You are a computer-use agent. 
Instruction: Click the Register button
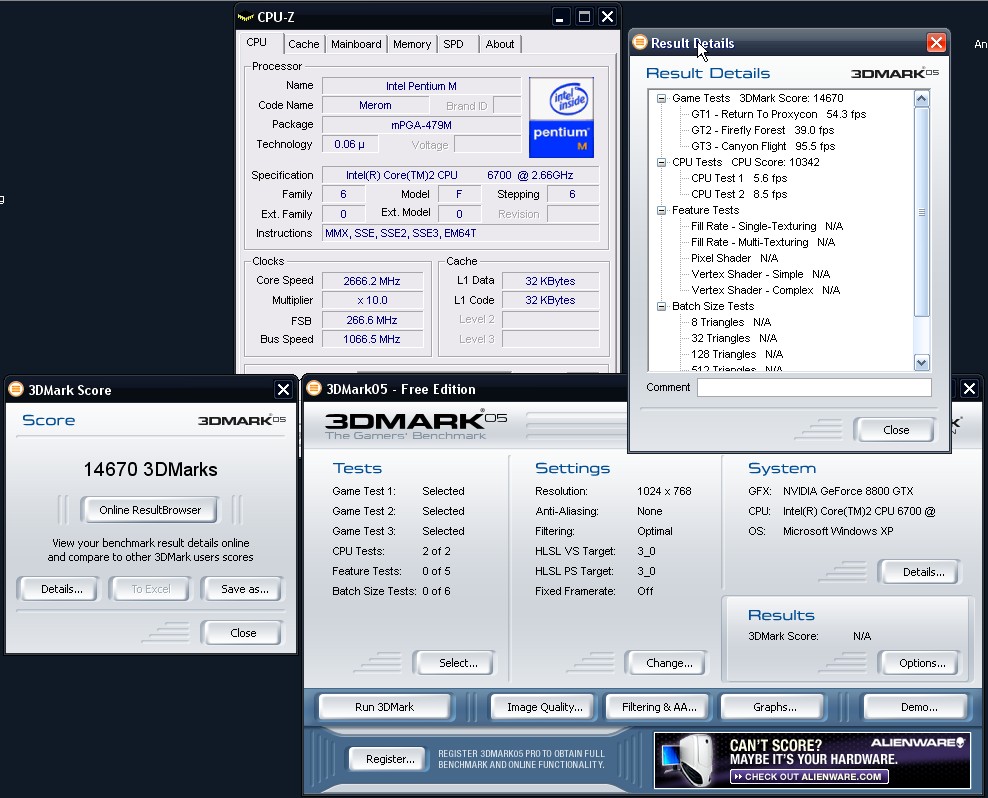[x=390, y=759]
